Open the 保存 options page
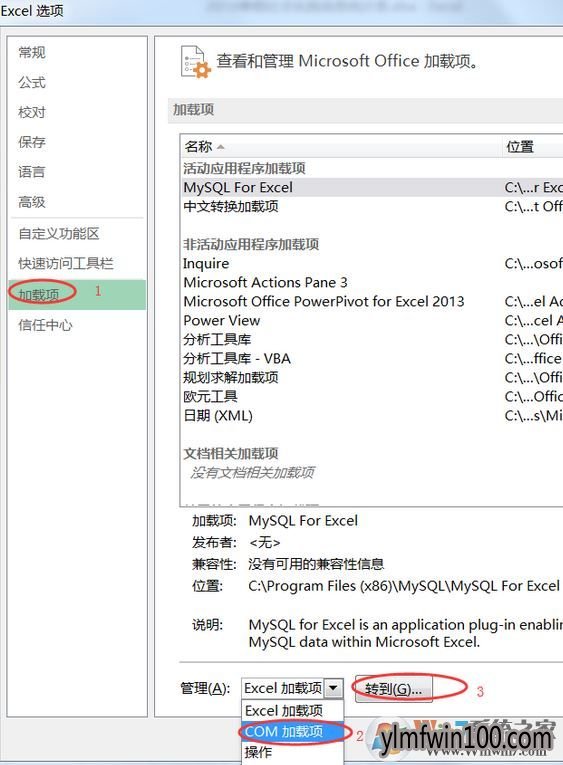 [32, 142]
